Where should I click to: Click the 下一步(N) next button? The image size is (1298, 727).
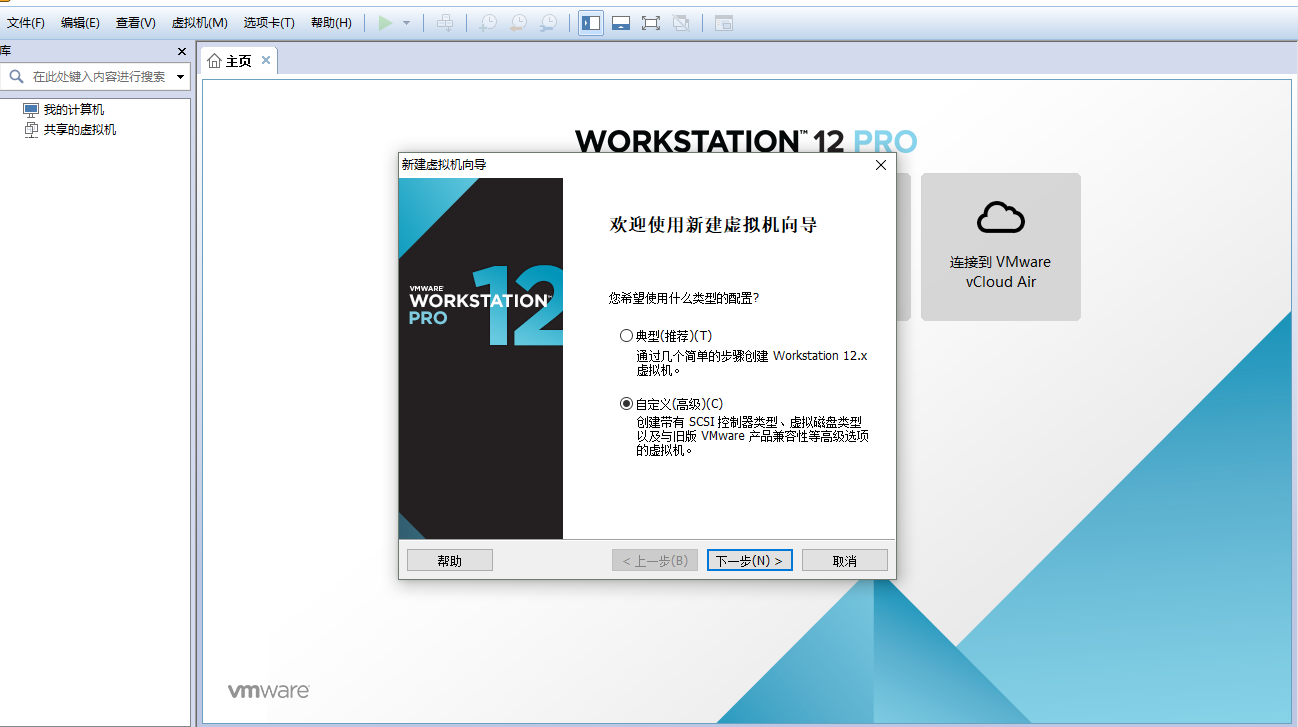click(750, 560)
